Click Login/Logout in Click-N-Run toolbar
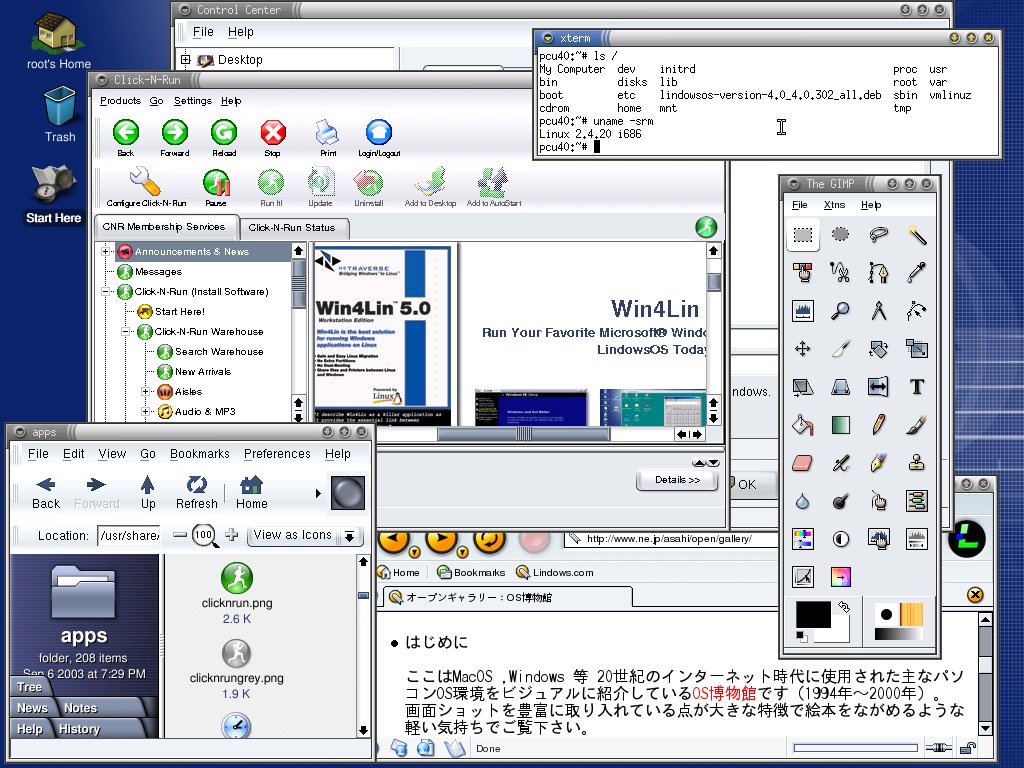Viewport: 1024px width, 768px height. (x=379, y=138)
